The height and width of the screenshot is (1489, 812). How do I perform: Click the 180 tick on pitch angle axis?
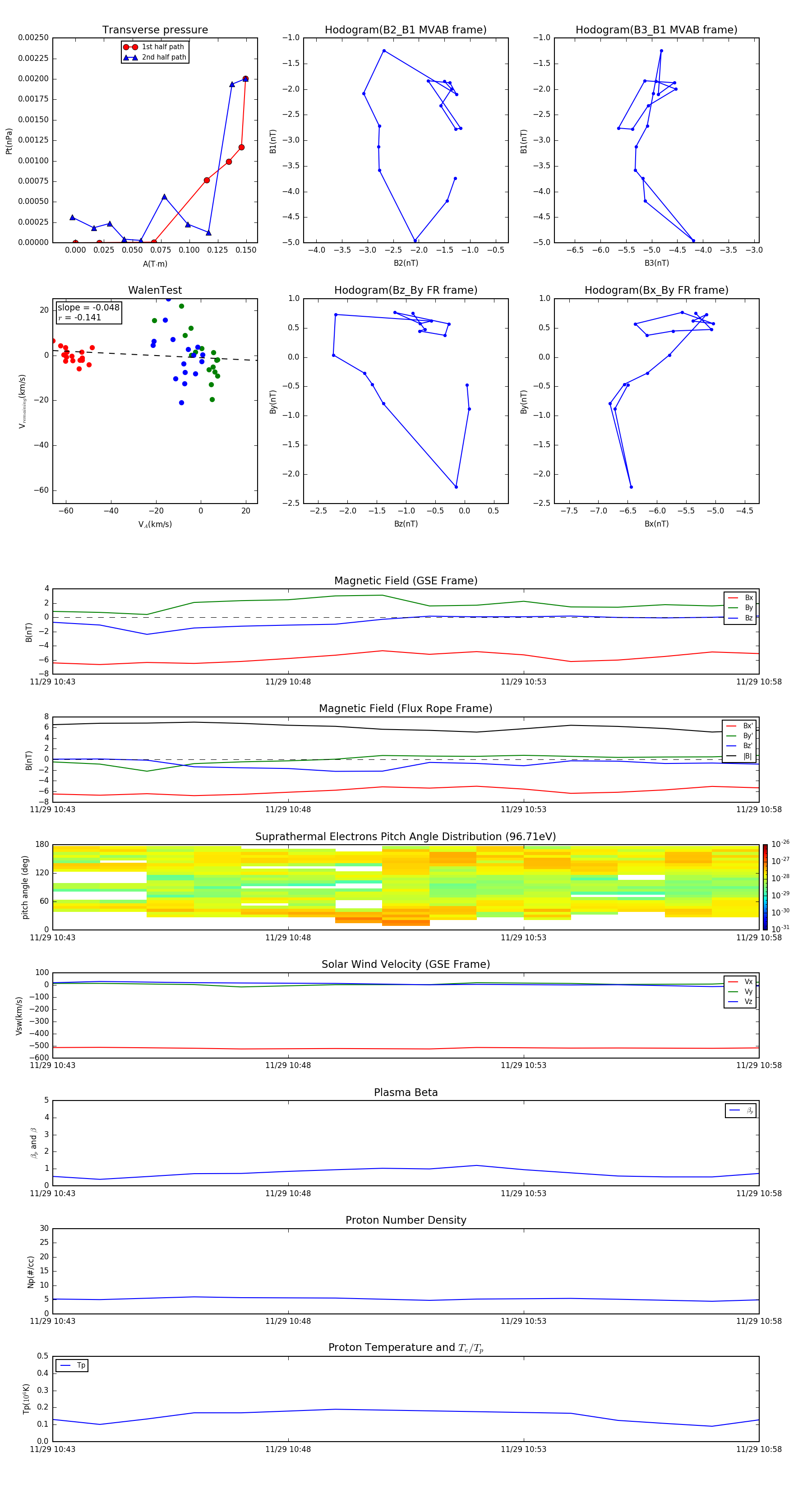[x=42, y=845]
